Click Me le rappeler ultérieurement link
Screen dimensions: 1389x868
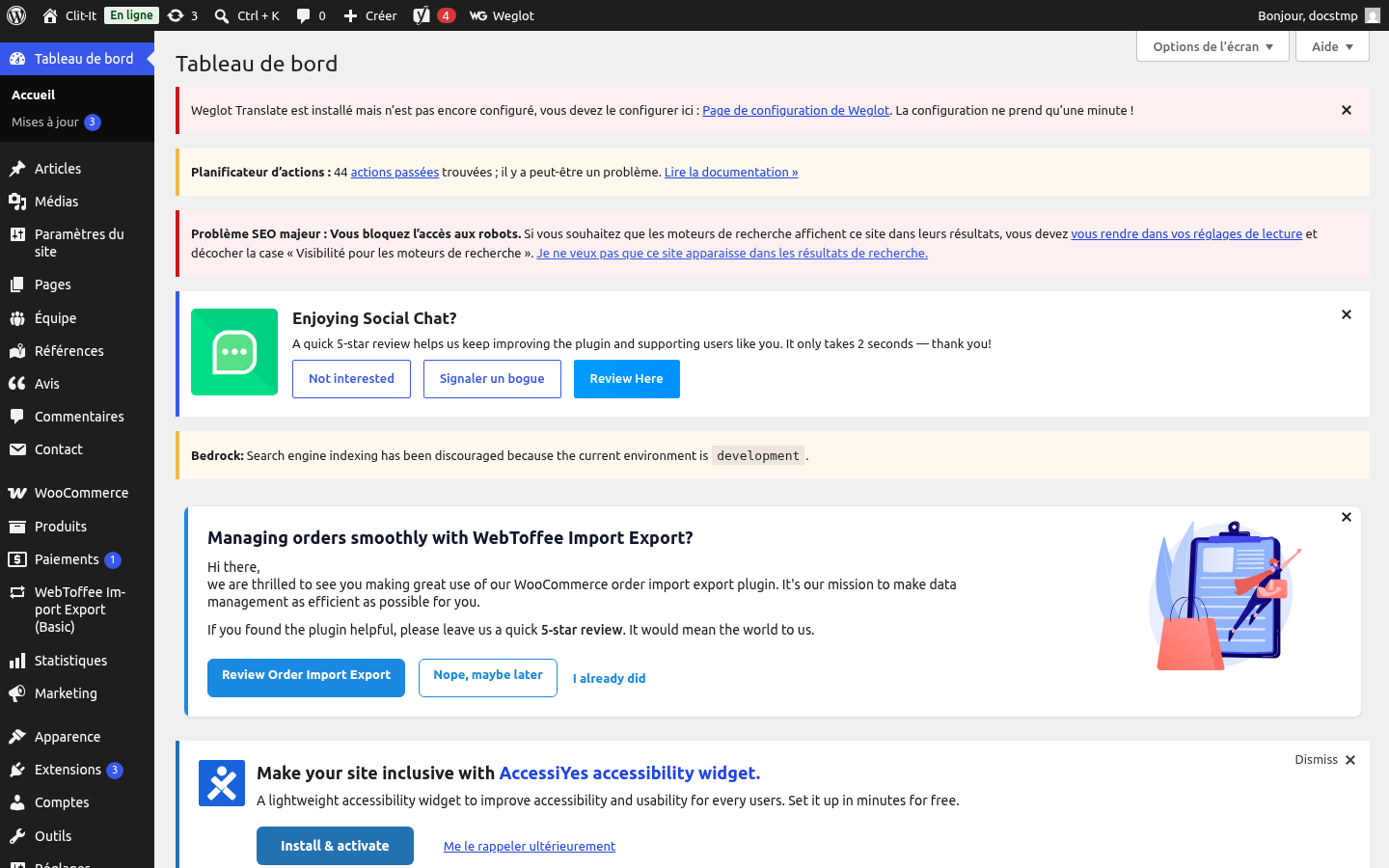click(x=530, y=846)
